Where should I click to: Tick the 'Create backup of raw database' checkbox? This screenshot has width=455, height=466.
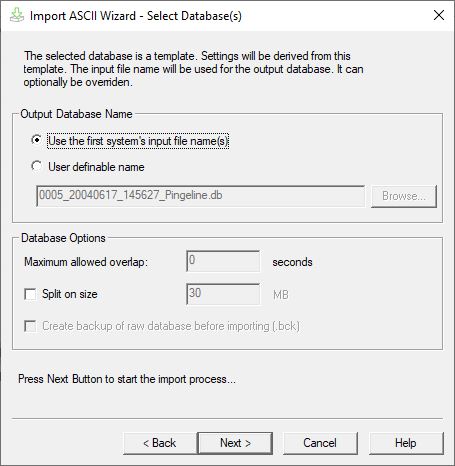30,326
